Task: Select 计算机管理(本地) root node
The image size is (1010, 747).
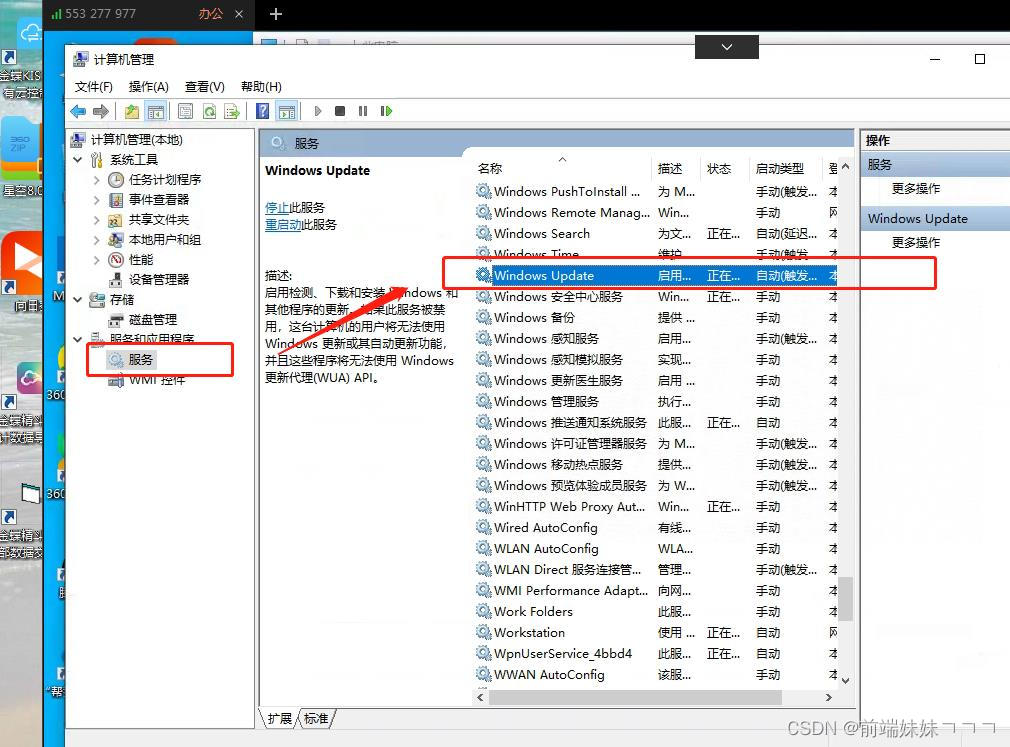Action: coord(127,140)
